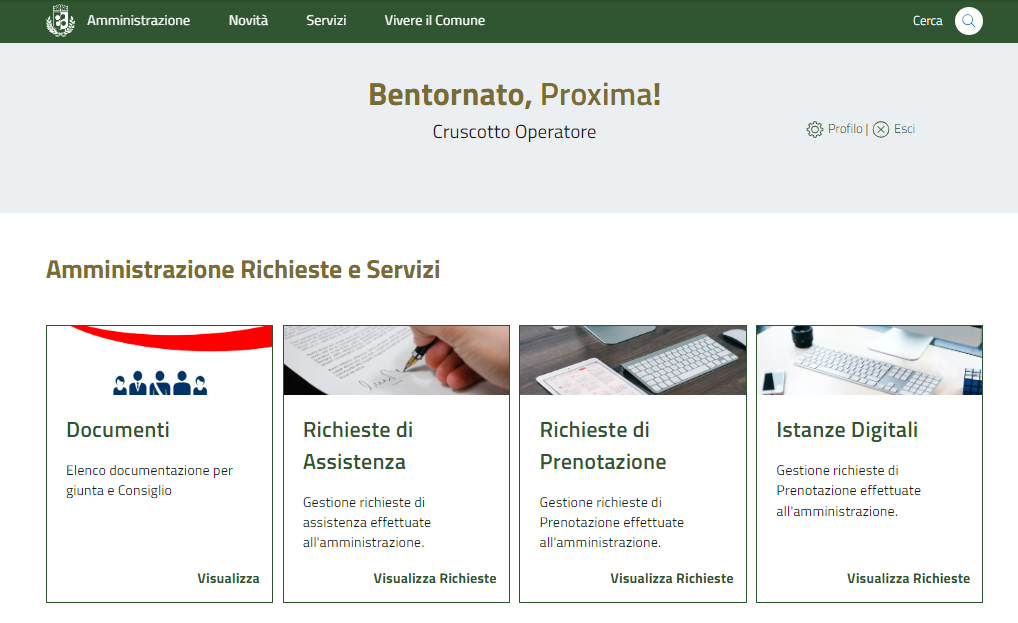Click the Esci circled X icon
This screenshot has height=623, width=1018.
coord(881,129)
